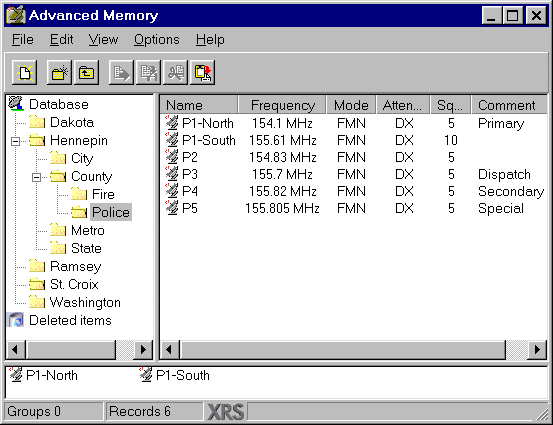553x425 pixels.
Task: Open the Options menu
Action: point(157,40)
